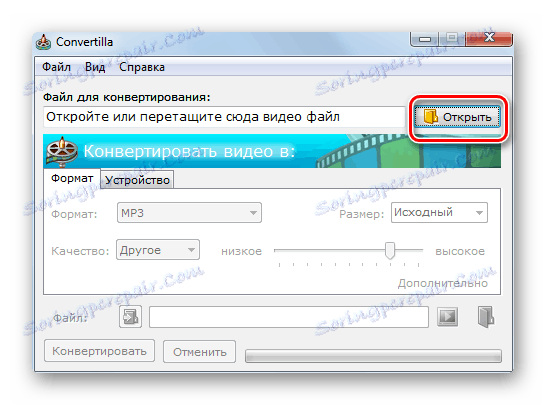The image size is (547, 406).
Task: Expand the Размер Исходный dropdown
Action: [x=439, y=212]
